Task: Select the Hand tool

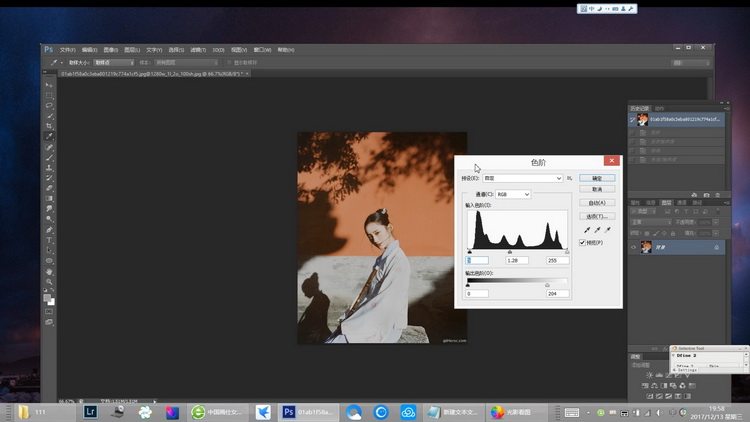Action: (x=49, y=271)
